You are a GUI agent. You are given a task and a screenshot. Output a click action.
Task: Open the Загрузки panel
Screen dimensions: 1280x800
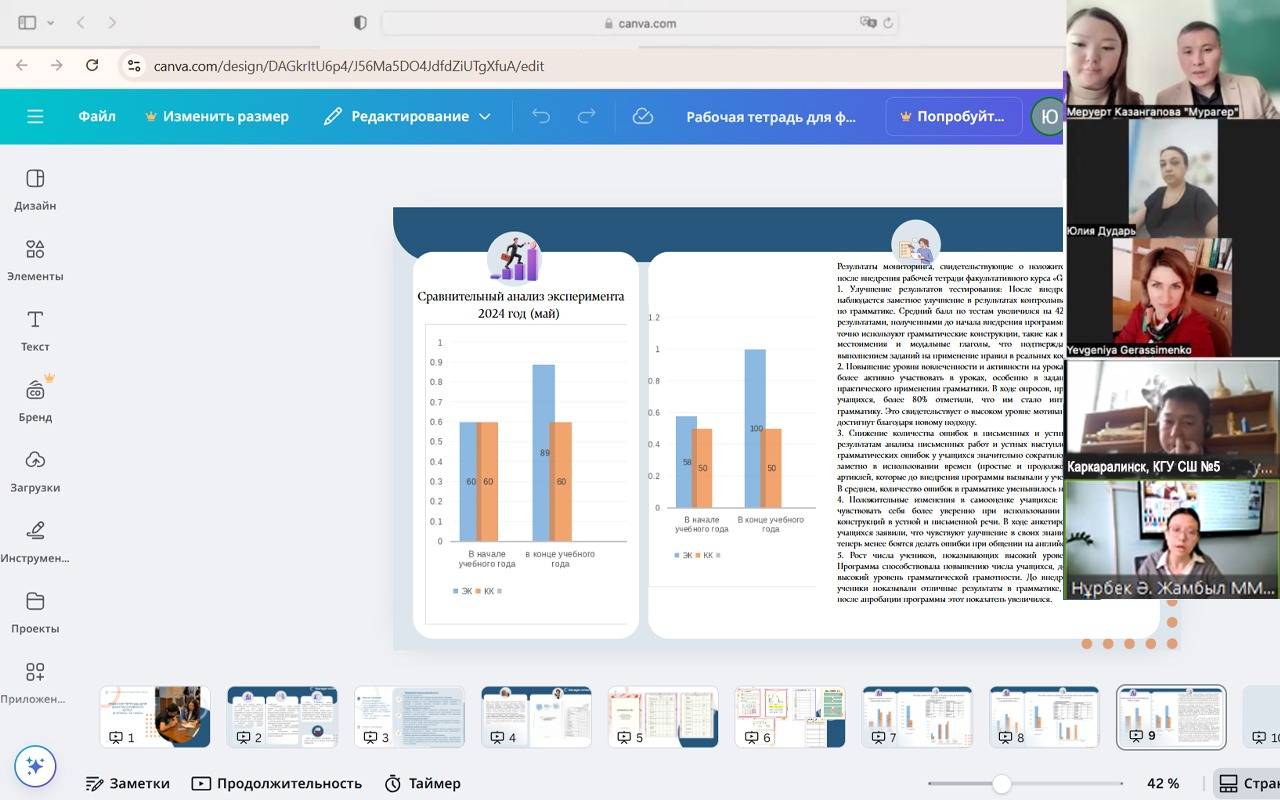(x=35, y=471)
